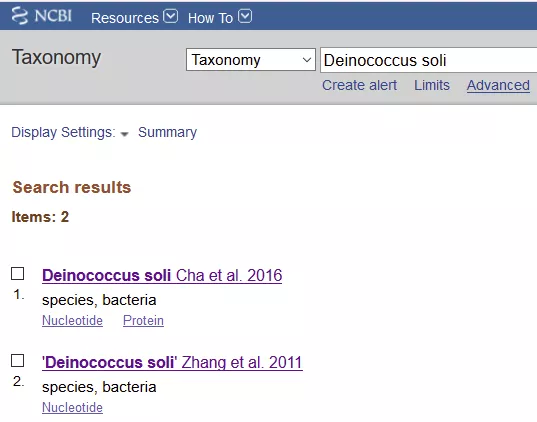Open the Taxonomy database dropdown
537x422 pixels.
coord(251,60)
